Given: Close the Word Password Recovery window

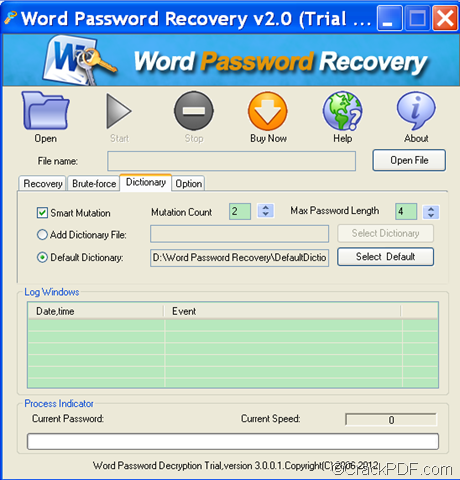Looking at the screenshot, I should pyautogui.click(x=445, y=18).
